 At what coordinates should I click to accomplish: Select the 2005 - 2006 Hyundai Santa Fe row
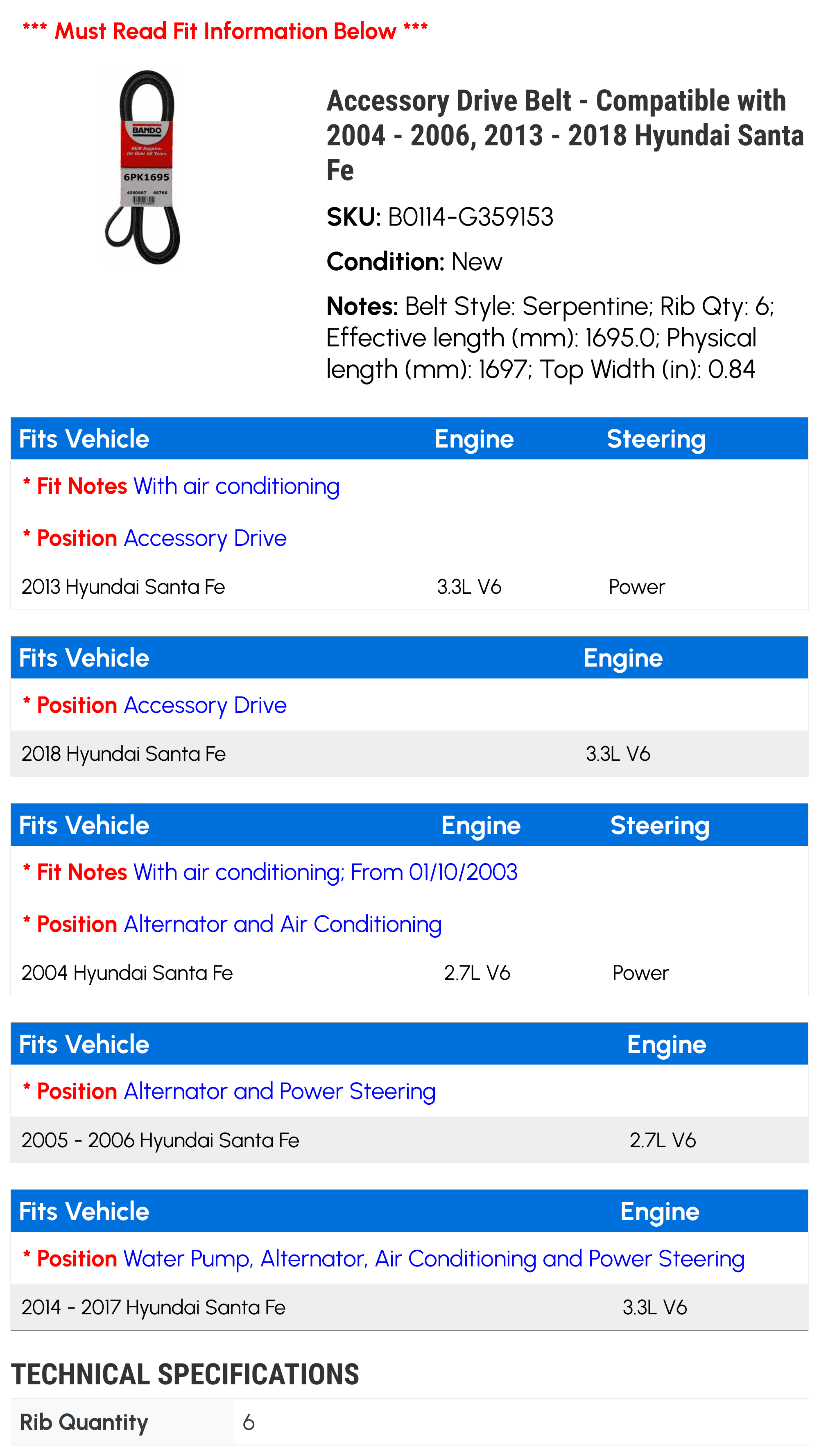click(x=409, y=1140)
